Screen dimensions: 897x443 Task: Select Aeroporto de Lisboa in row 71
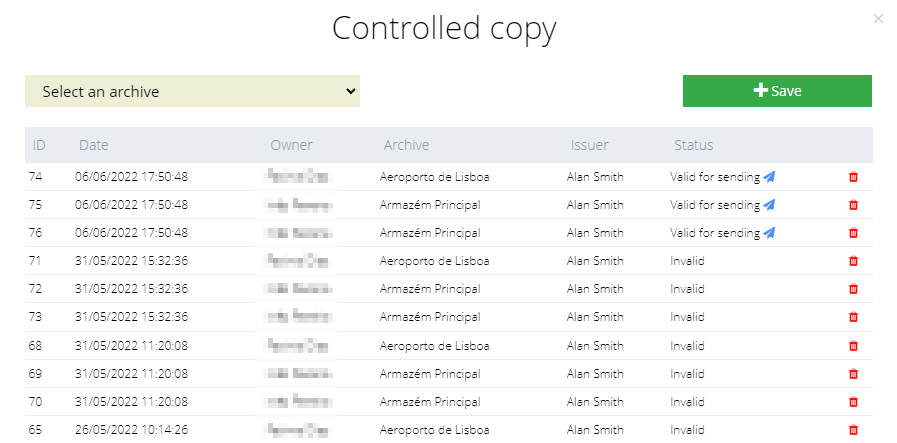[x=434, y=260]
